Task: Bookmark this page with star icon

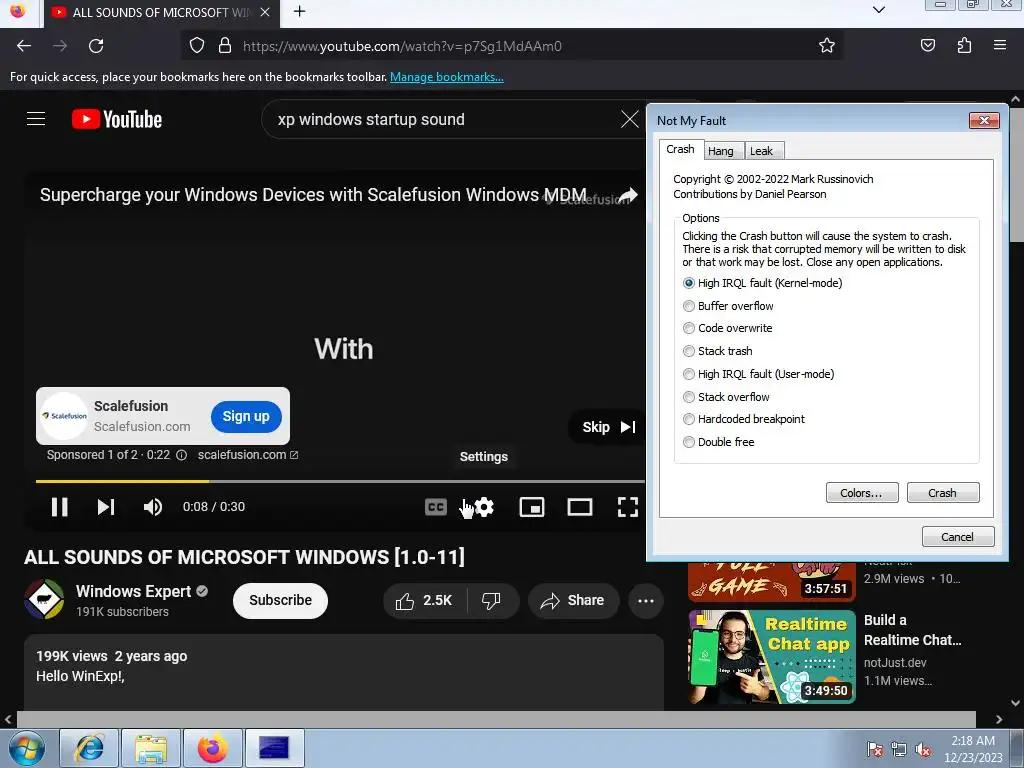Action: 827,46
